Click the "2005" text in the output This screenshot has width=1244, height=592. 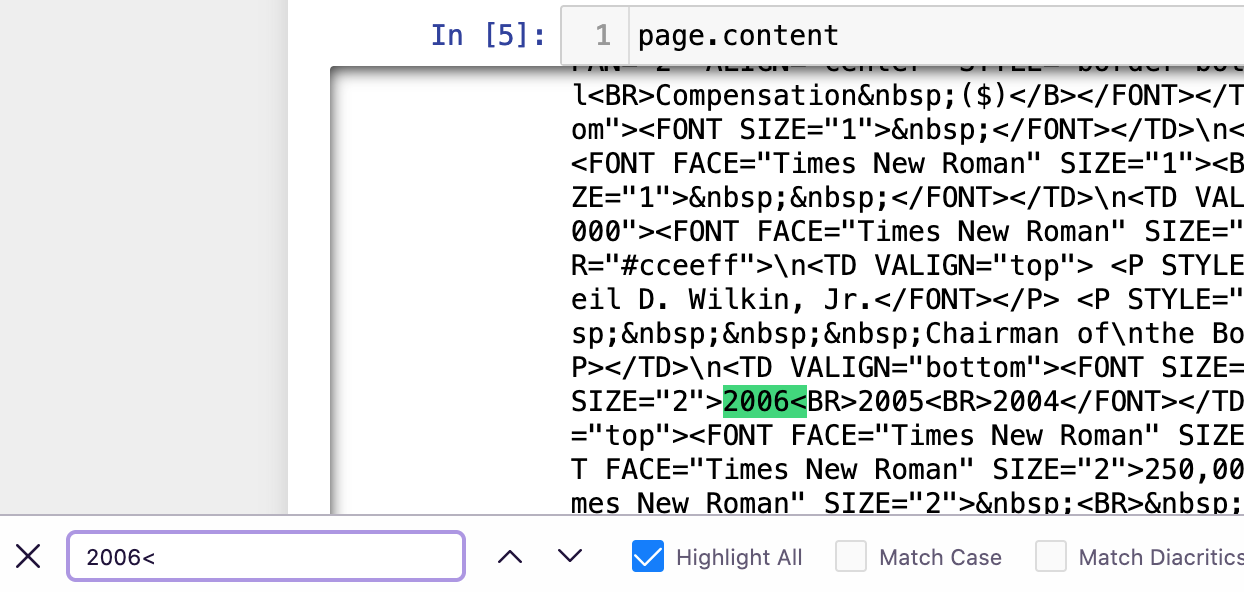coord(891,401)
